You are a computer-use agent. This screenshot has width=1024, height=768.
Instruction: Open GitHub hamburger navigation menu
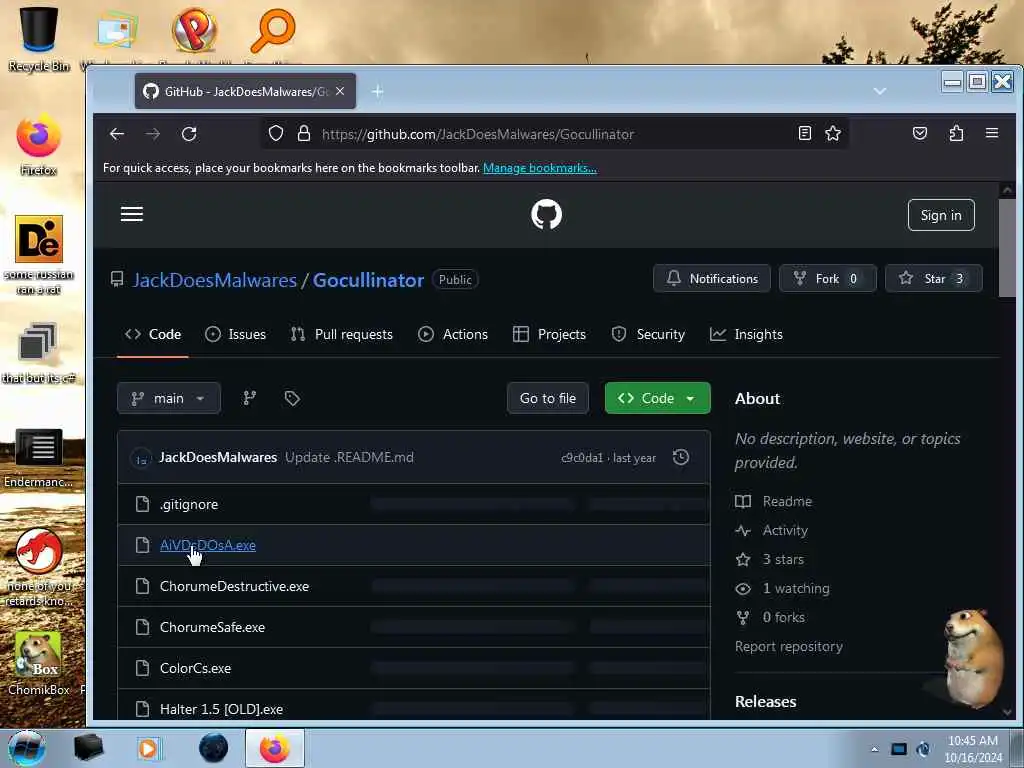(132, 214)
